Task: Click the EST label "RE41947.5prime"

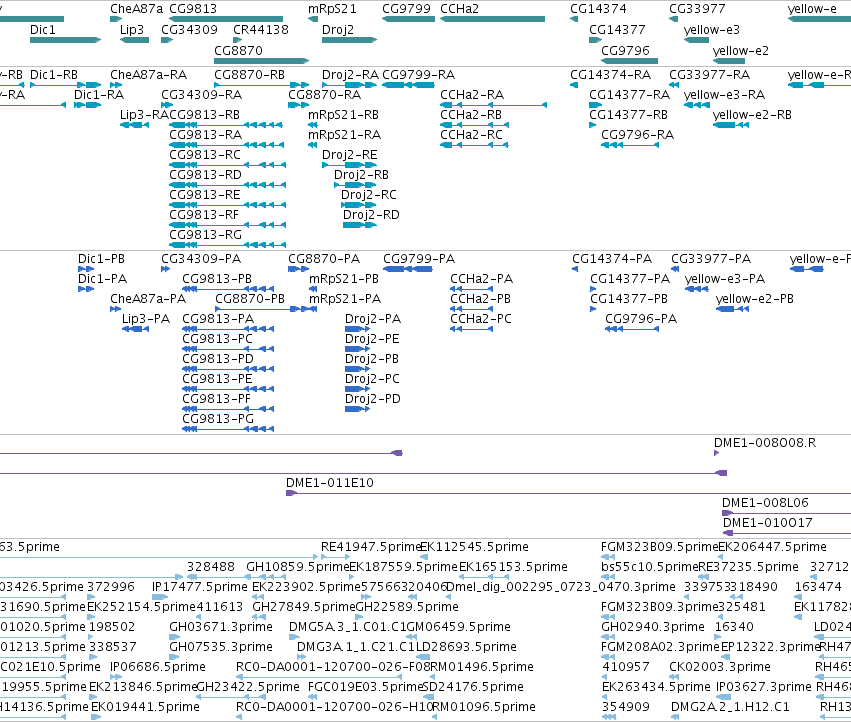Action: tap(371, 547)
